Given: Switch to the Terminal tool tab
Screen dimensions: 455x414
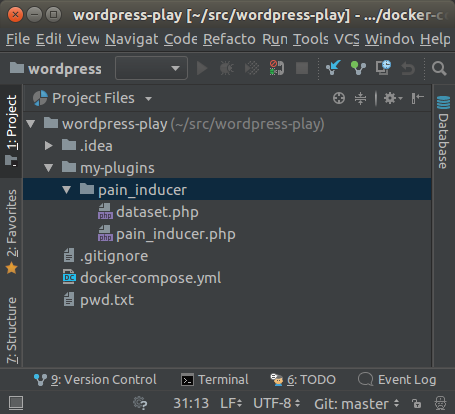Looking at the screenshot, I should pyautogui.click(x=215, y=380).
